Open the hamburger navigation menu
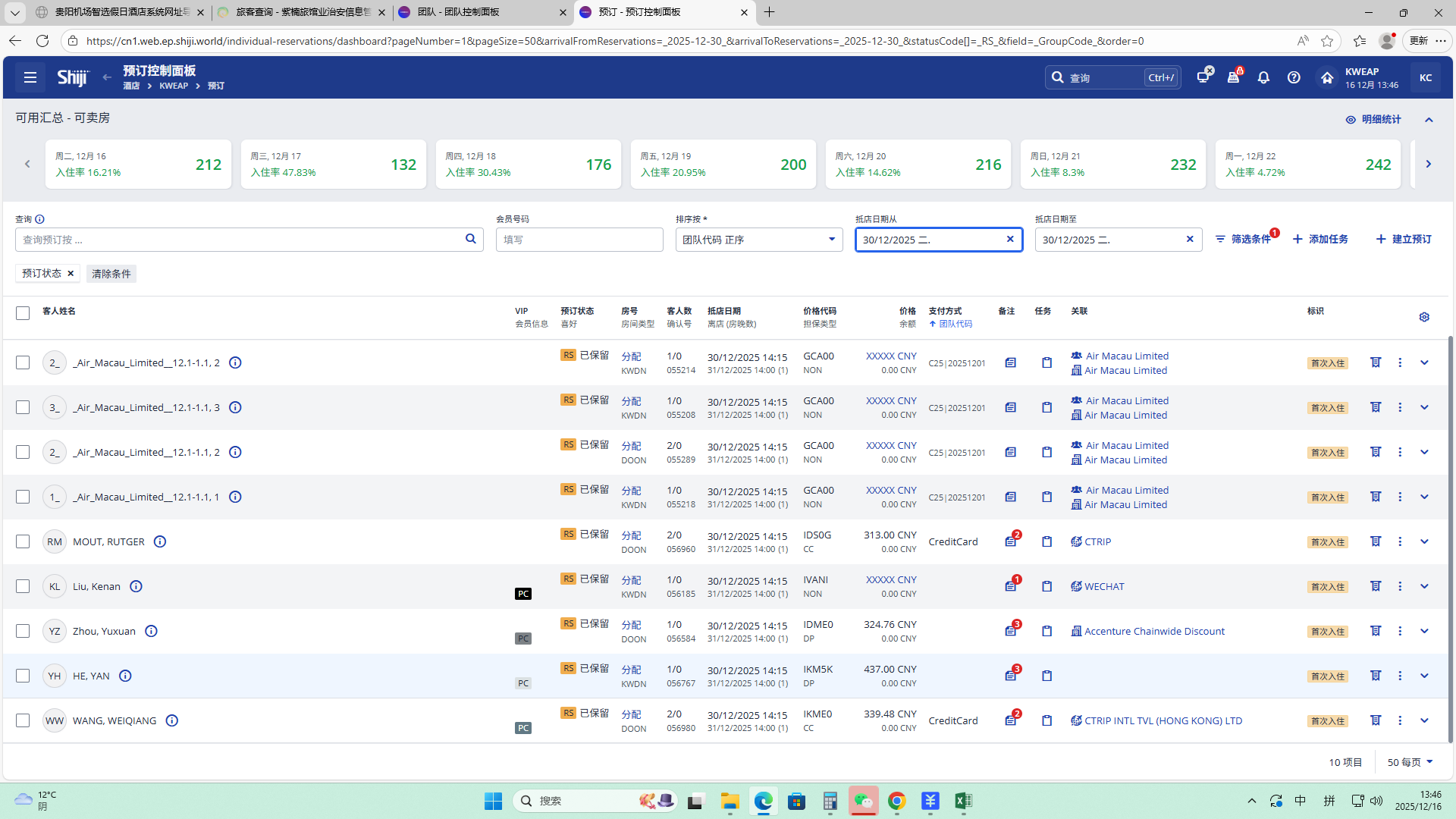Image resolution: width=1456 pixels, height=819 pixels. coord(30,77)
